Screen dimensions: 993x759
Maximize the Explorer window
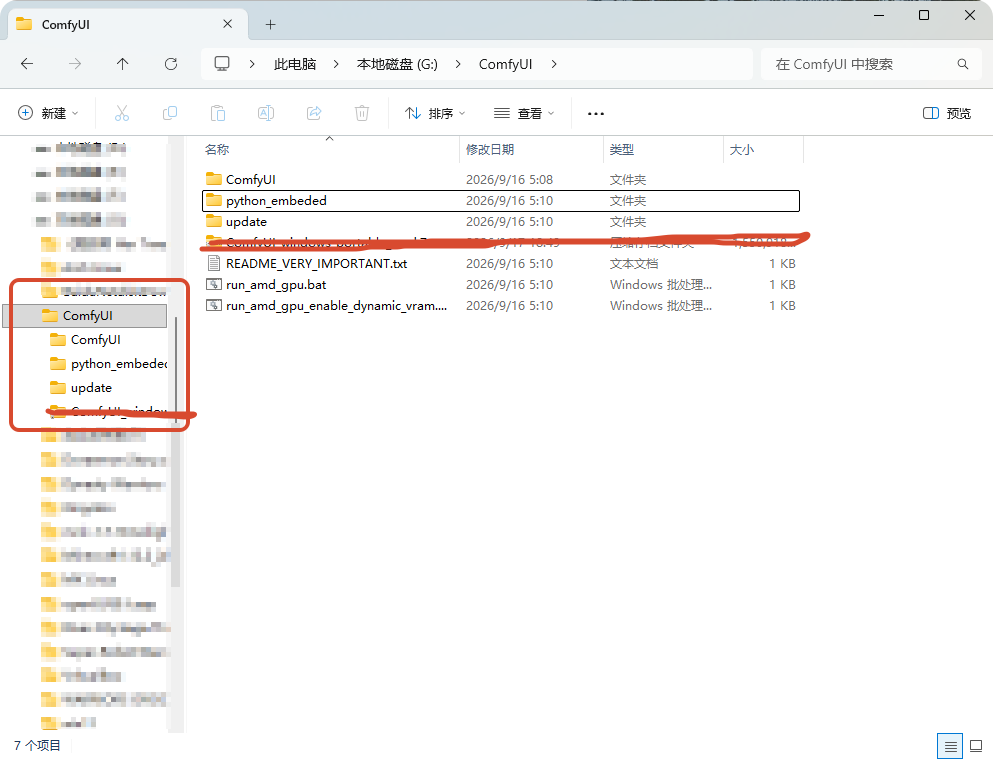pos(924,15)
